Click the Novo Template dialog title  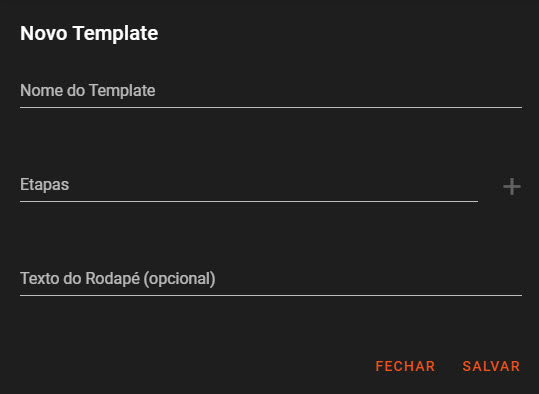[x=89, y=33]
